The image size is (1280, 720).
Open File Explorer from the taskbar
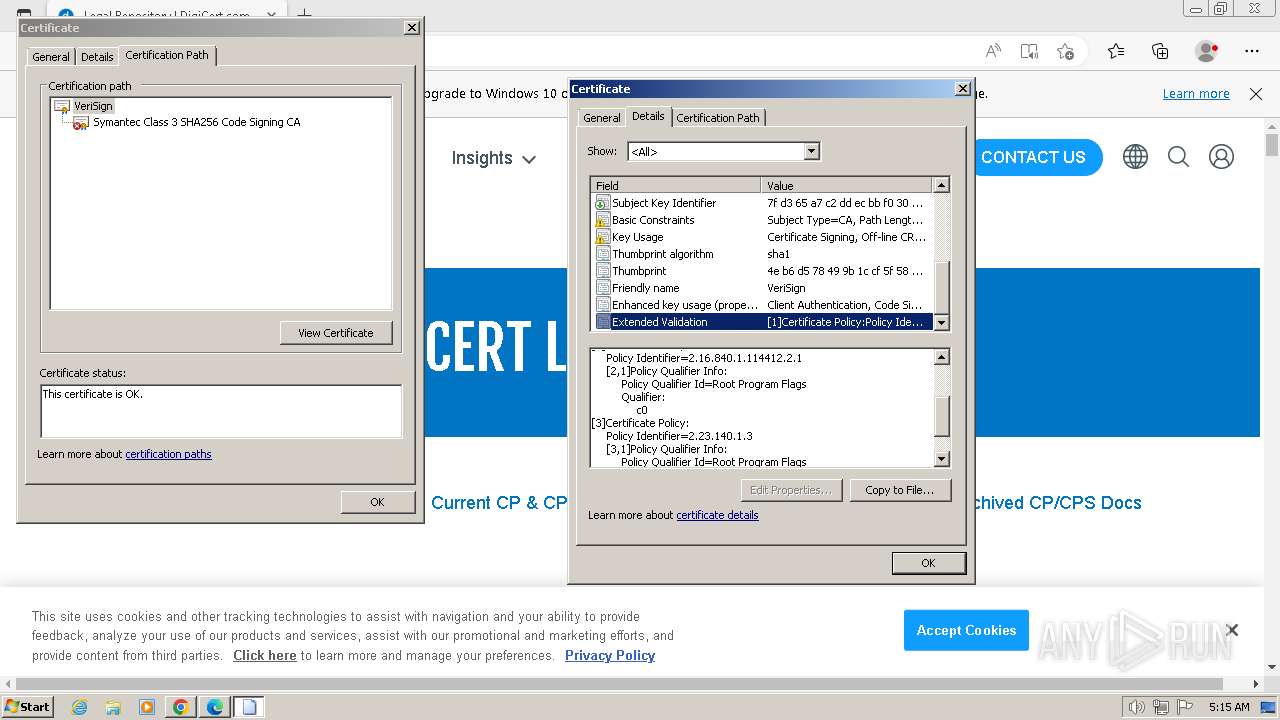click(113, 707)
